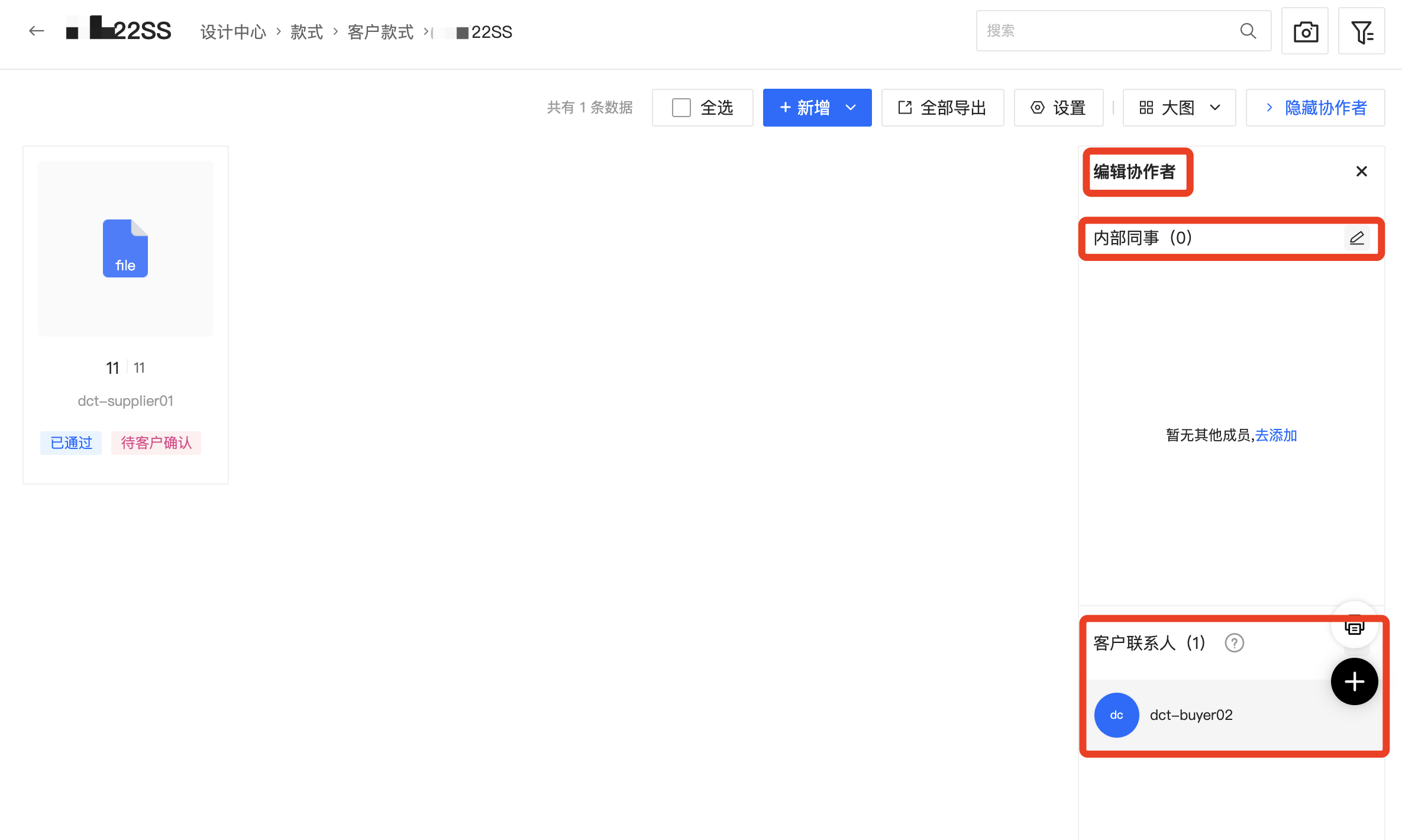Open camera image search
Screen dimensions: 1402x840
tap(1305, 31)
